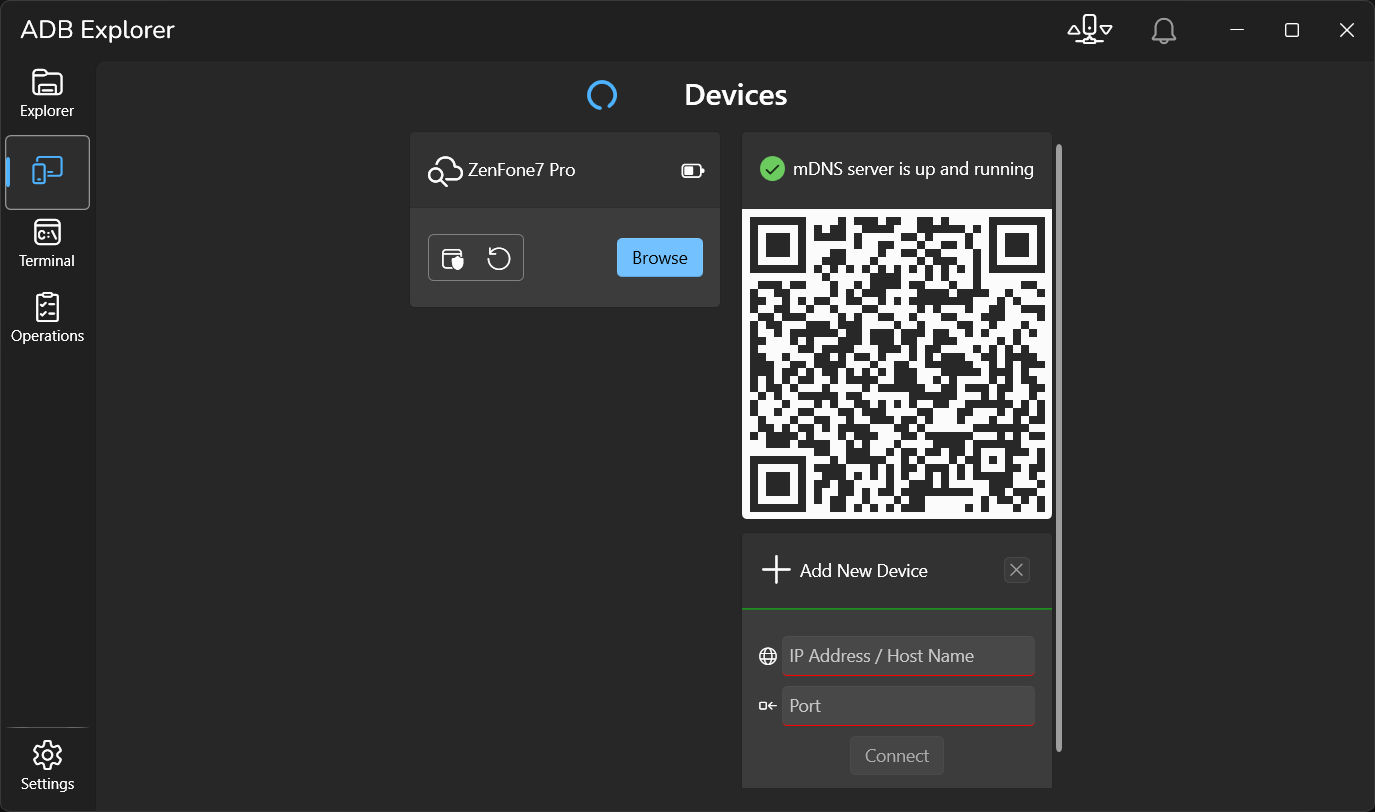Click the mDNS green check status icon
The height and width of the screenshot is (812, 1375).
[772, 169]
